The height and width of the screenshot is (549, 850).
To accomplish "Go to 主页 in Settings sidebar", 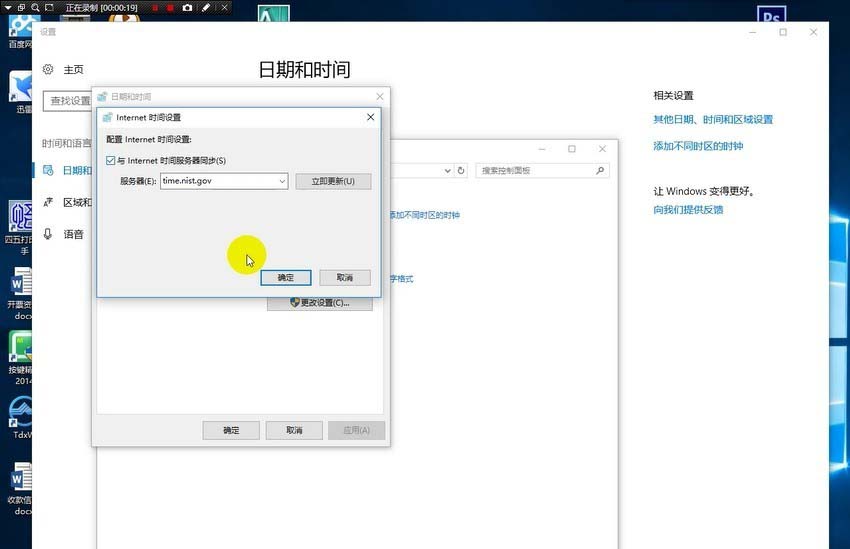I will (x=73, y=69).
